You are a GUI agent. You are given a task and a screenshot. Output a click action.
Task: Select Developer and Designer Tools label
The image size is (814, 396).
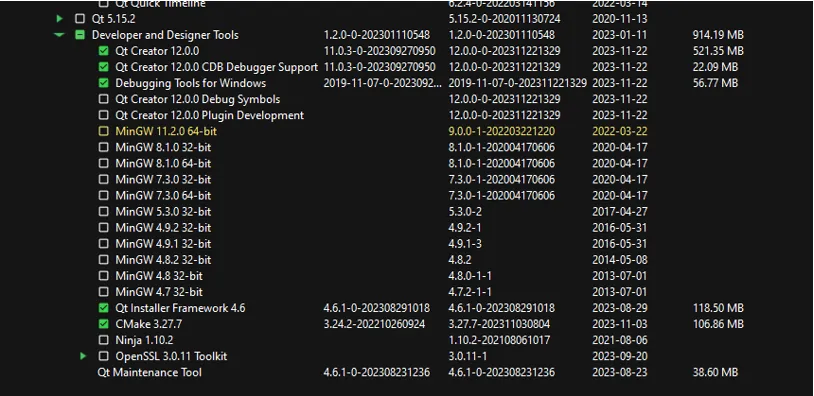point(165,35)
